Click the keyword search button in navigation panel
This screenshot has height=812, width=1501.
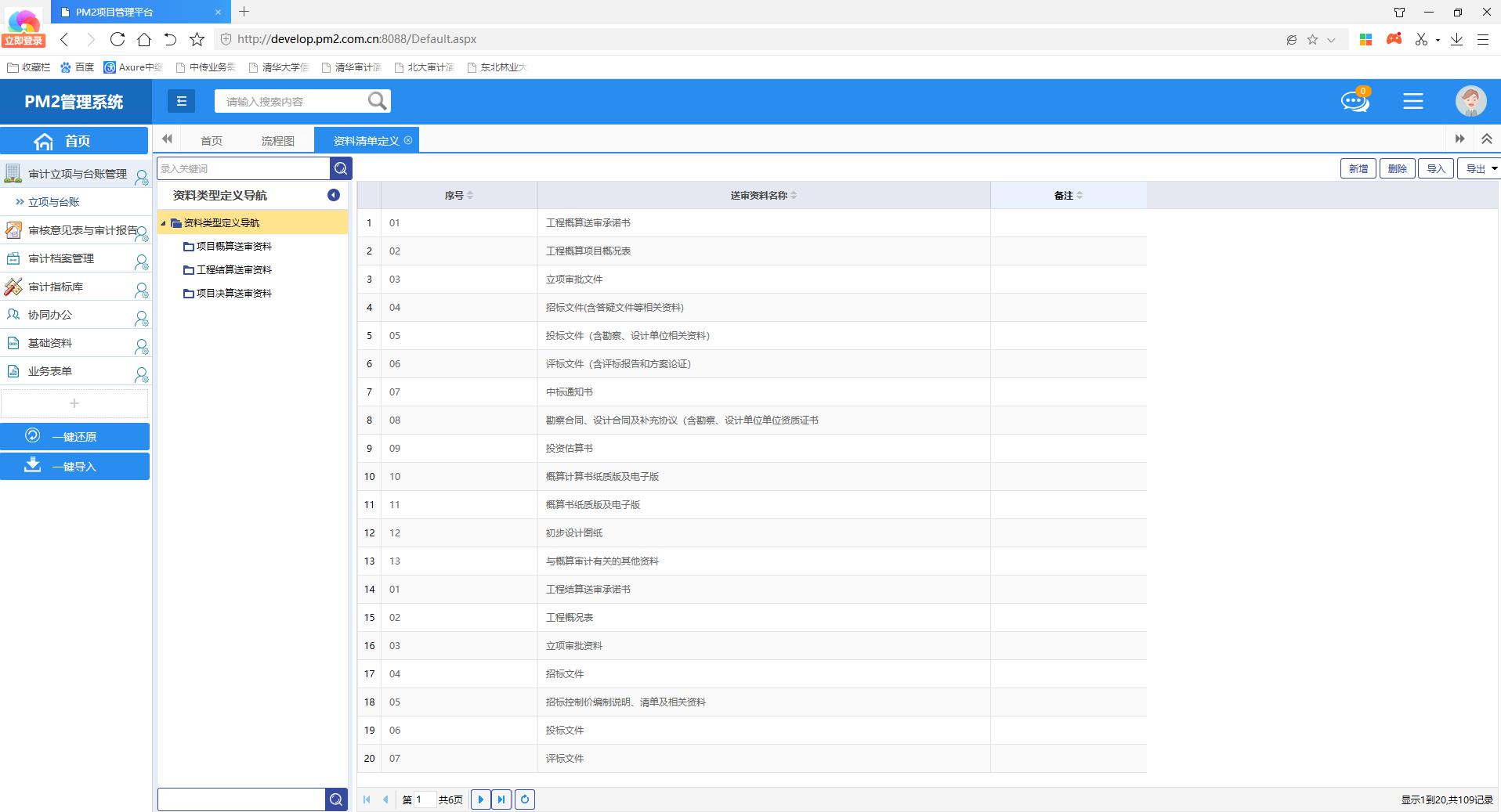click(x=341, y=168)
